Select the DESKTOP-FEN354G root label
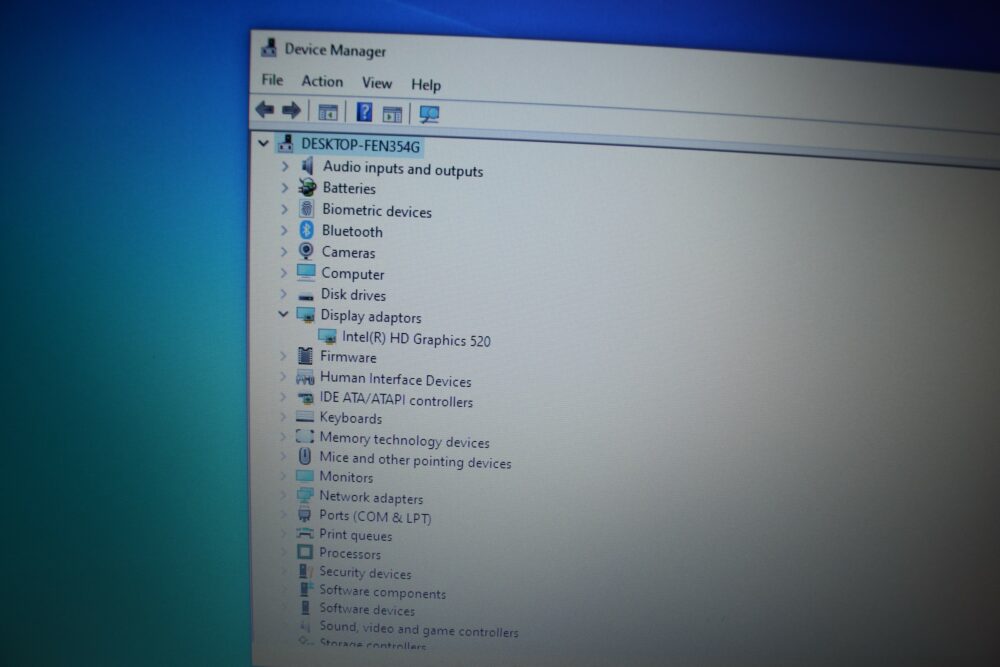The height and width of the screenshot is (667, 1000). coord(360,145)
